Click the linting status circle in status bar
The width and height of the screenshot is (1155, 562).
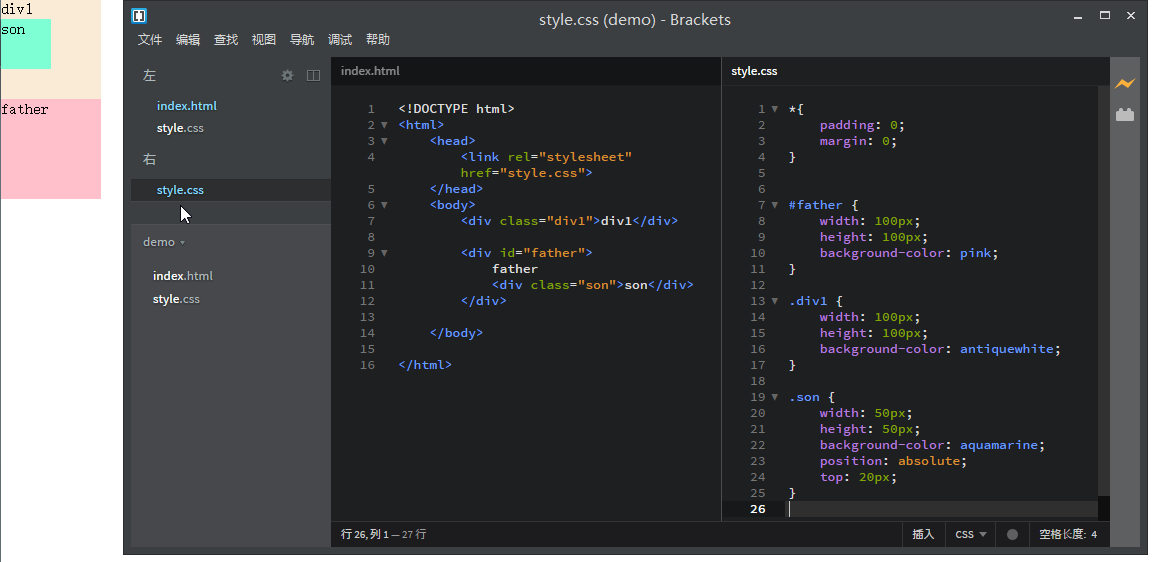click(1012, 535)
